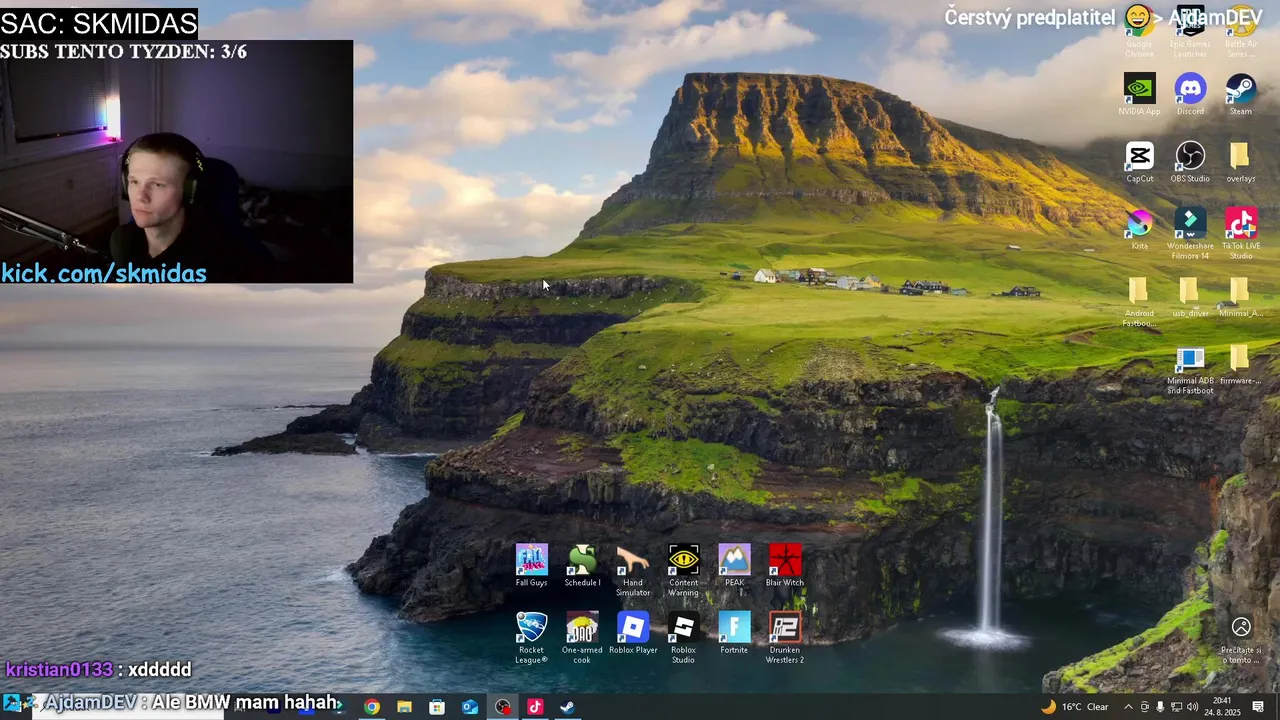Image resolution: width=1280 pixels, height=720 pixels.
Task: Click the webcam overlay of the streamer
Action: click(x=176, y=162)
